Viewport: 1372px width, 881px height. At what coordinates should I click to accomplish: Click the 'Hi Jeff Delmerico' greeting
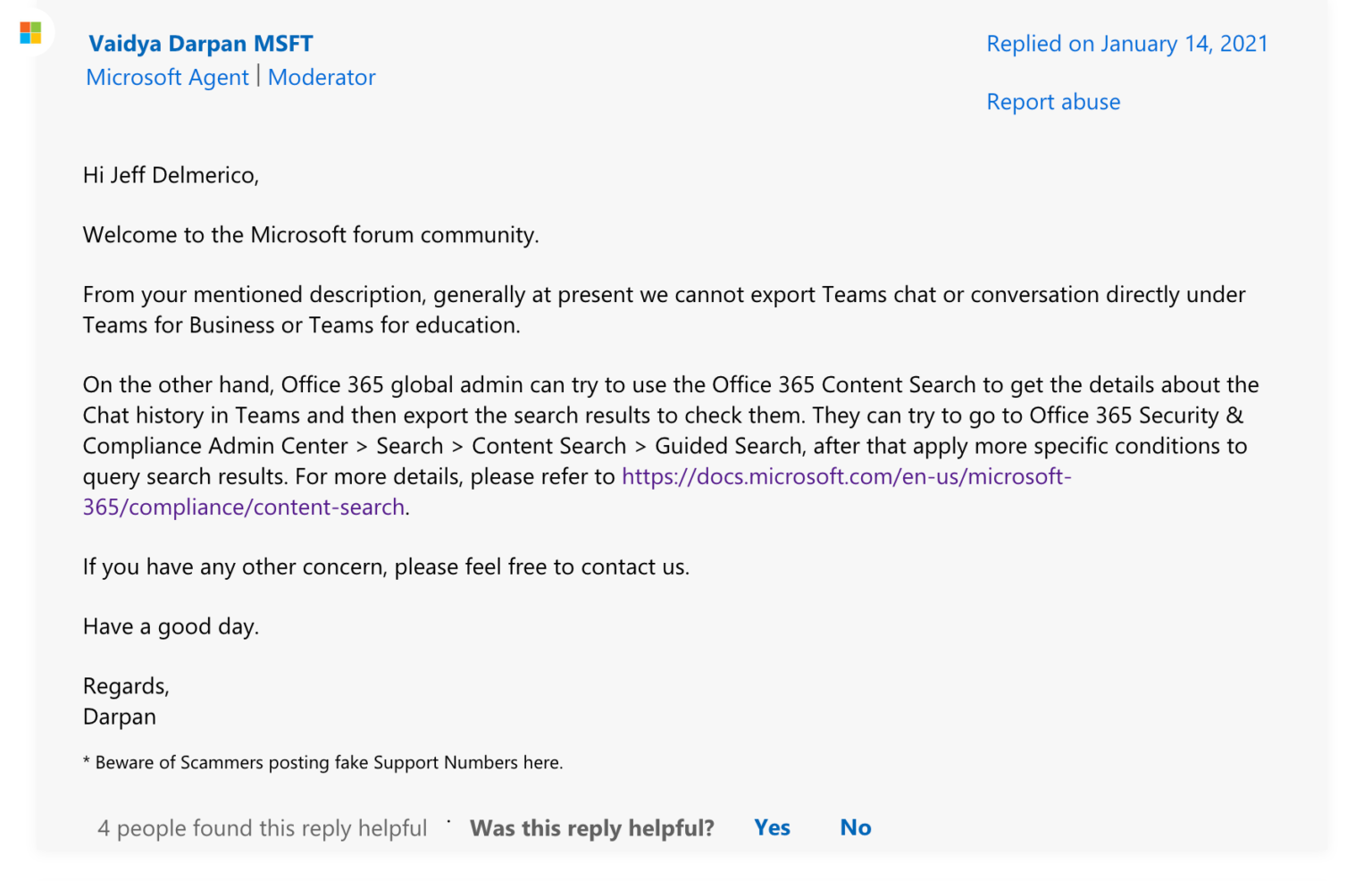tap(171, 175)
